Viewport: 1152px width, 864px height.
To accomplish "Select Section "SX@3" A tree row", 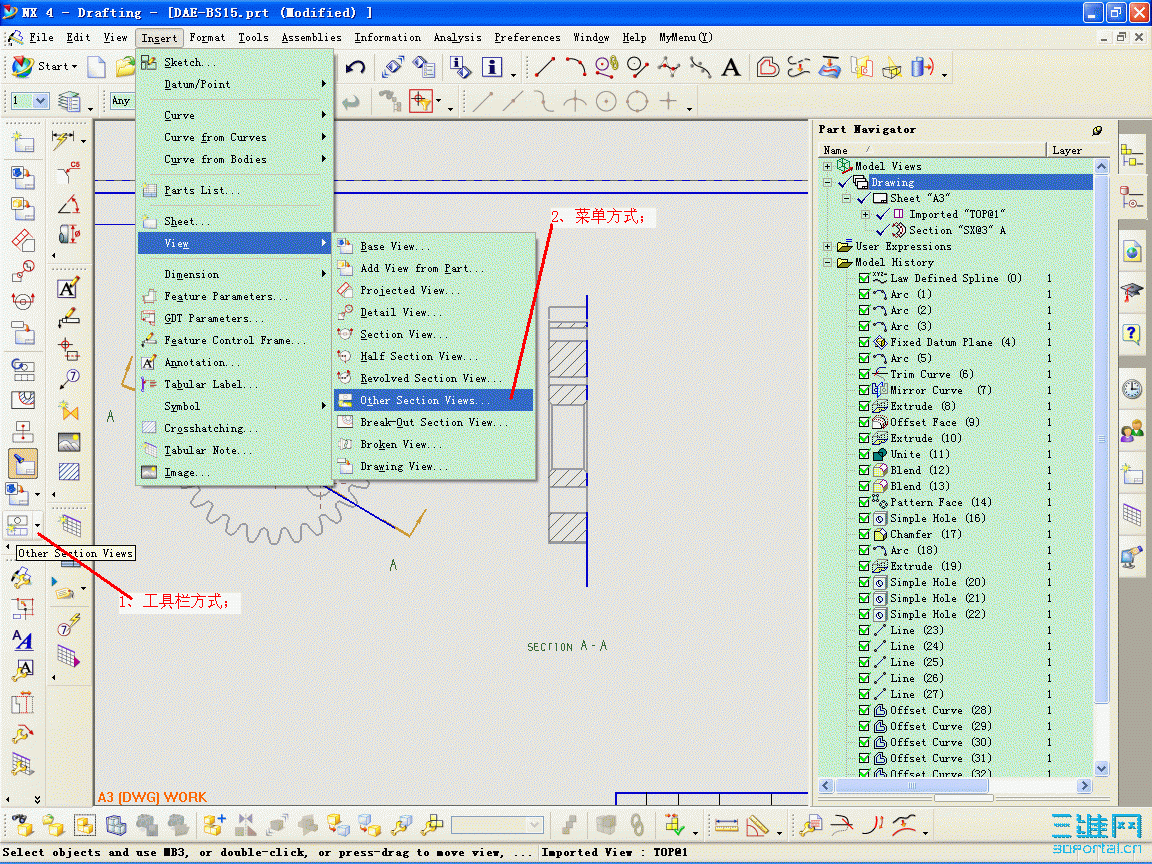I will point(957,231).
